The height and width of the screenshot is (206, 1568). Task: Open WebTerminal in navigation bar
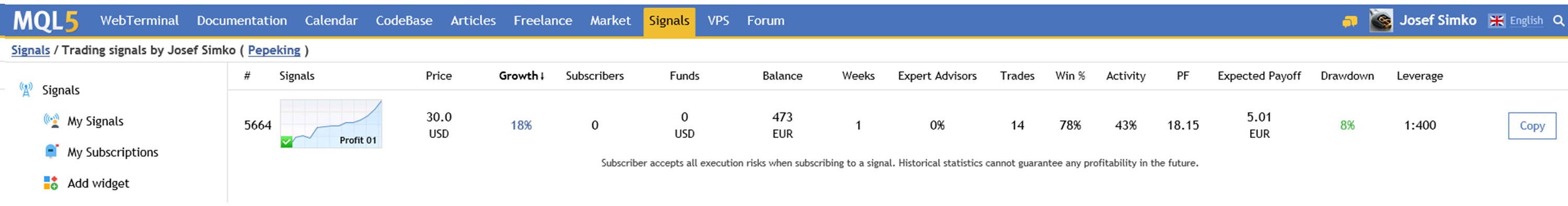pos(140,21)
